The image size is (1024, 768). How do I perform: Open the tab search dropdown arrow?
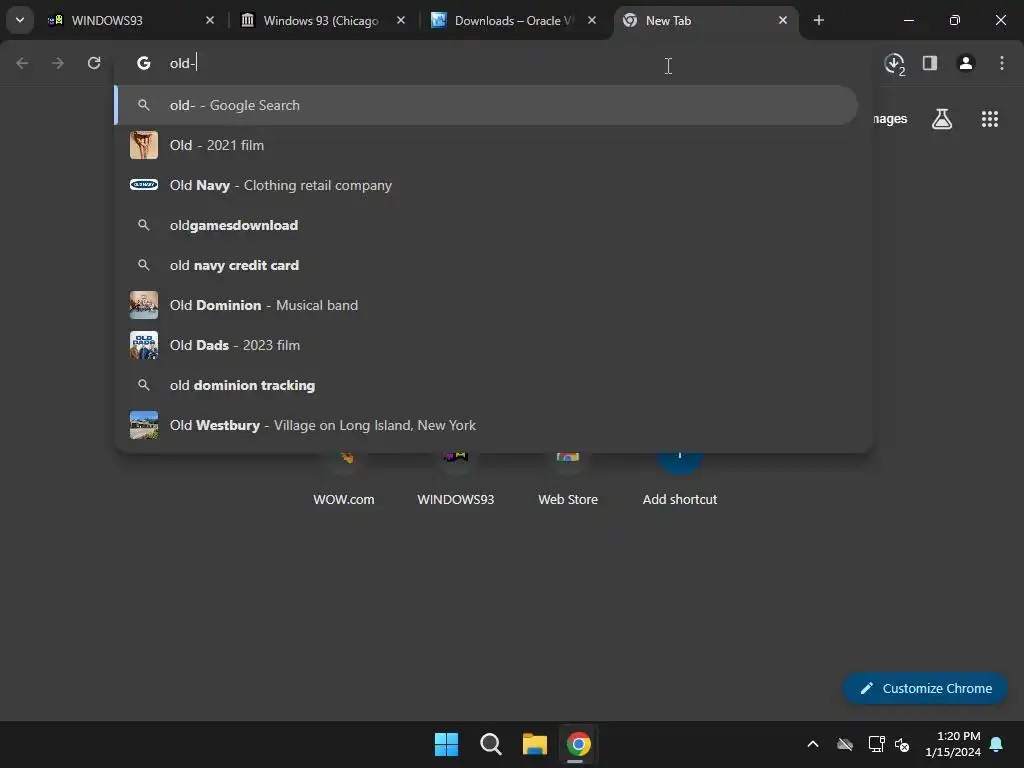point(20,20)
